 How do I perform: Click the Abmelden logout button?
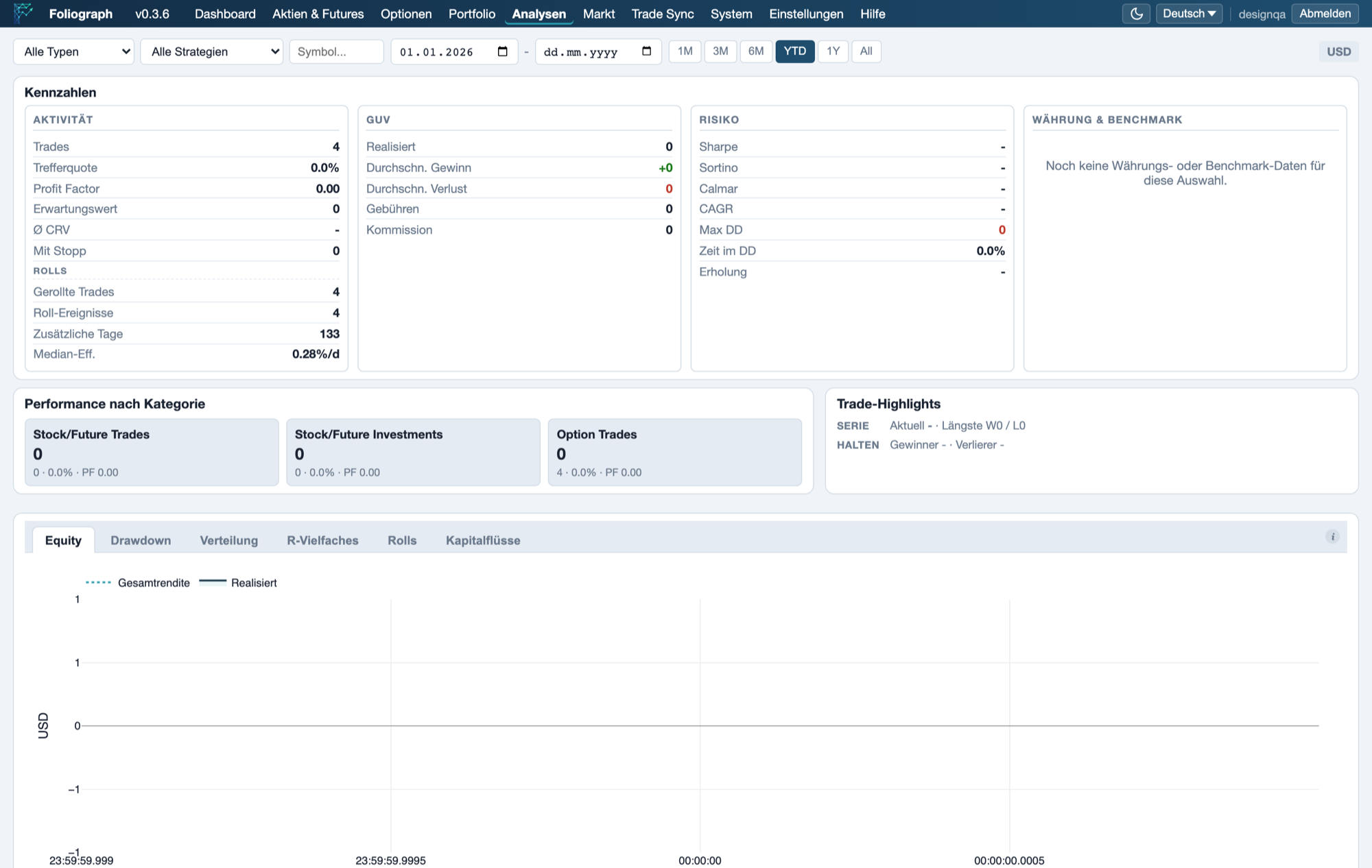coord(1325,14)
